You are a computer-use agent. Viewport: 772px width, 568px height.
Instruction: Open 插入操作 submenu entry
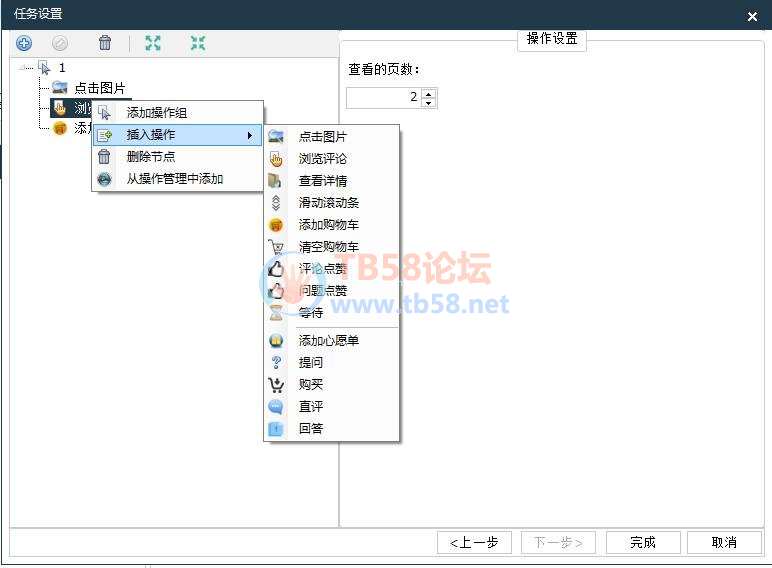177,135
